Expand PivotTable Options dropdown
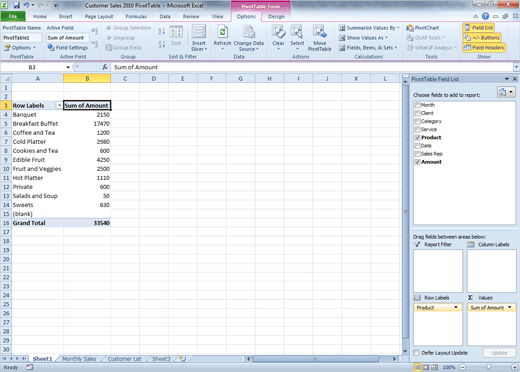The height and width of the screenshot is (372, 520). [x=19, y=48]
